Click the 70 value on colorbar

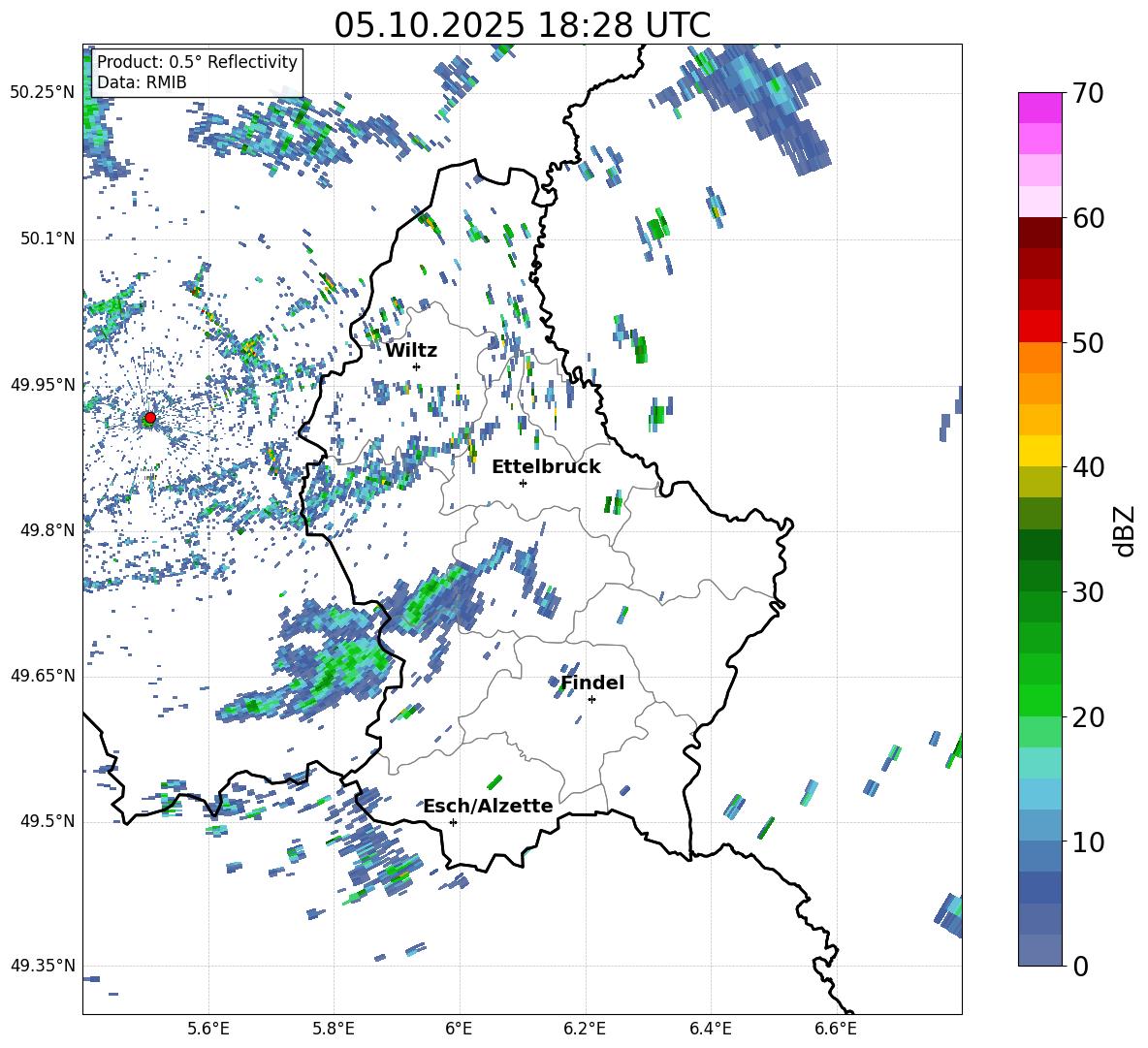tap(1089, 93)
